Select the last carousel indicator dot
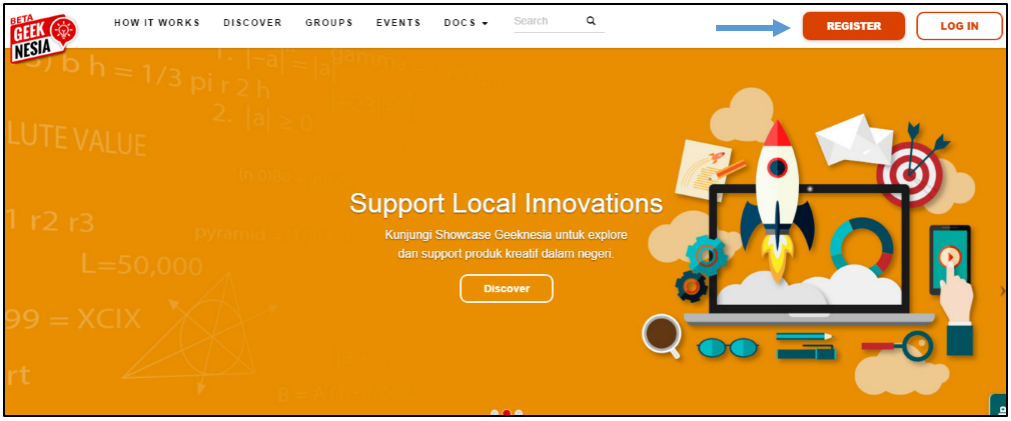Viewport: 1011px width, 421px height. click(519, 413)
